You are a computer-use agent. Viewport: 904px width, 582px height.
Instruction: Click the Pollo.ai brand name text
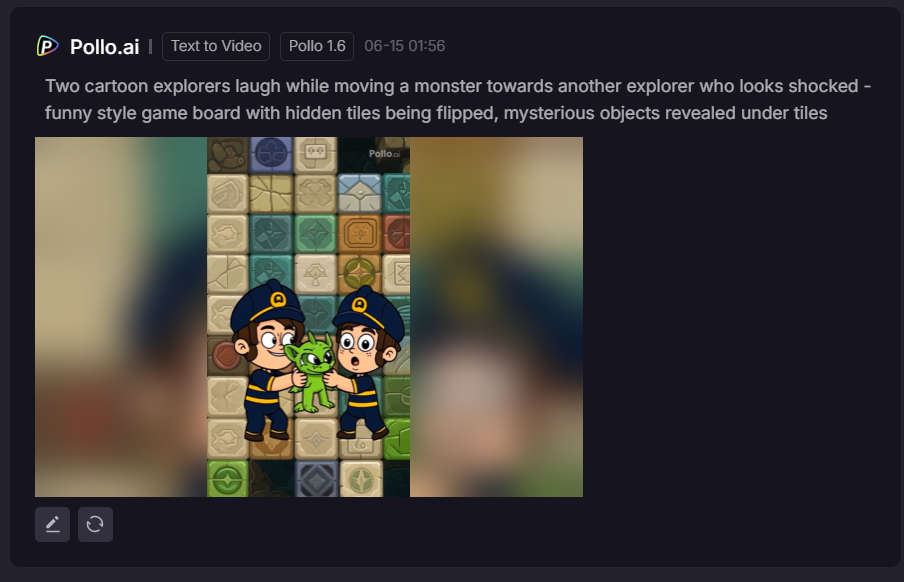[x=104, y=47]
